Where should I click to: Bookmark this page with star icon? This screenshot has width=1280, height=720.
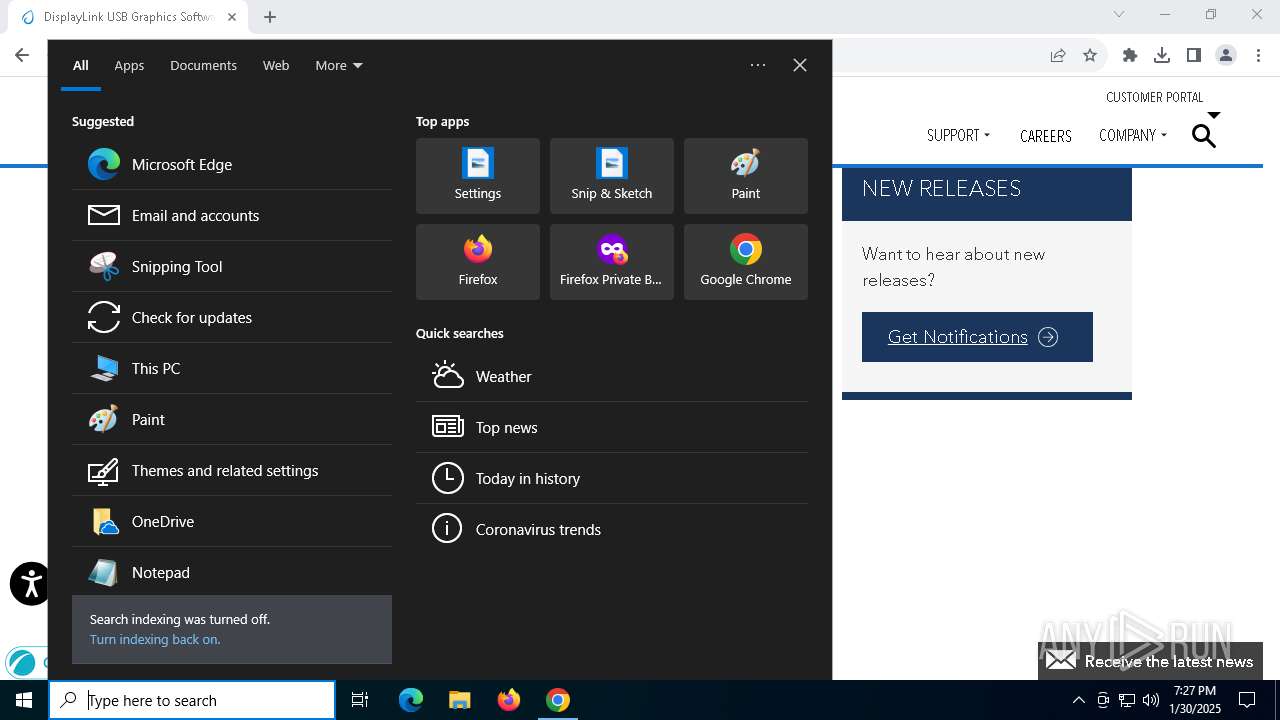tap(1090, 56)
